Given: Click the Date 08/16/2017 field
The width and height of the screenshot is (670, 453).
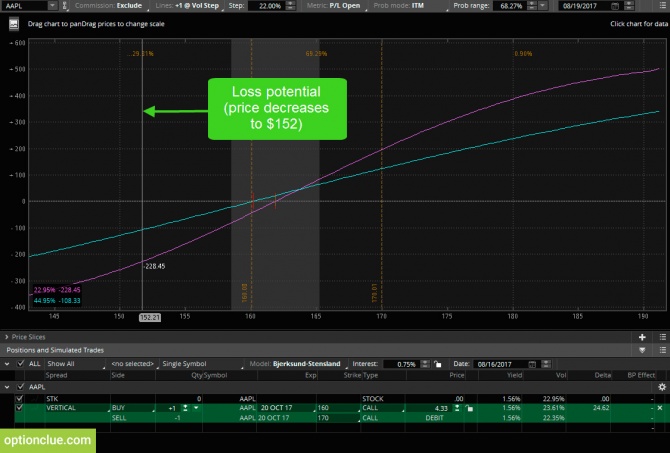Looking at the screenshot, I should click(501, 364).
